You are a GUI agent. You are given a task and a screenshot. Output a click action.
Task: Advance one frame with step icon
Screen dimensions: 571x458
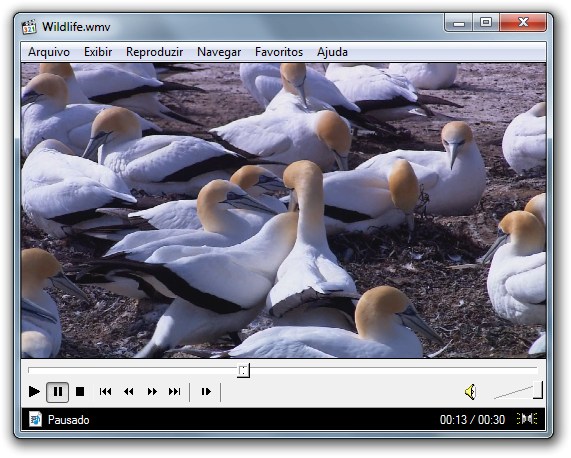[206, 392]
